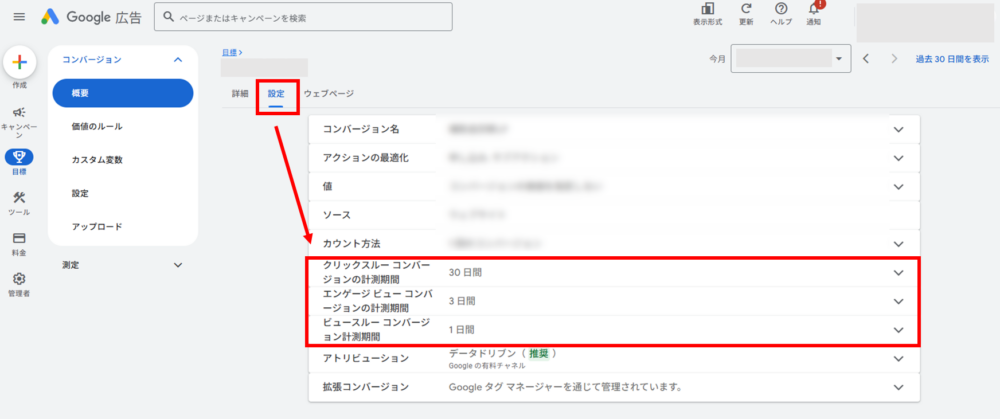Click the 更新 refresh icon
1000x419 pixels.
tap(746, 9)
